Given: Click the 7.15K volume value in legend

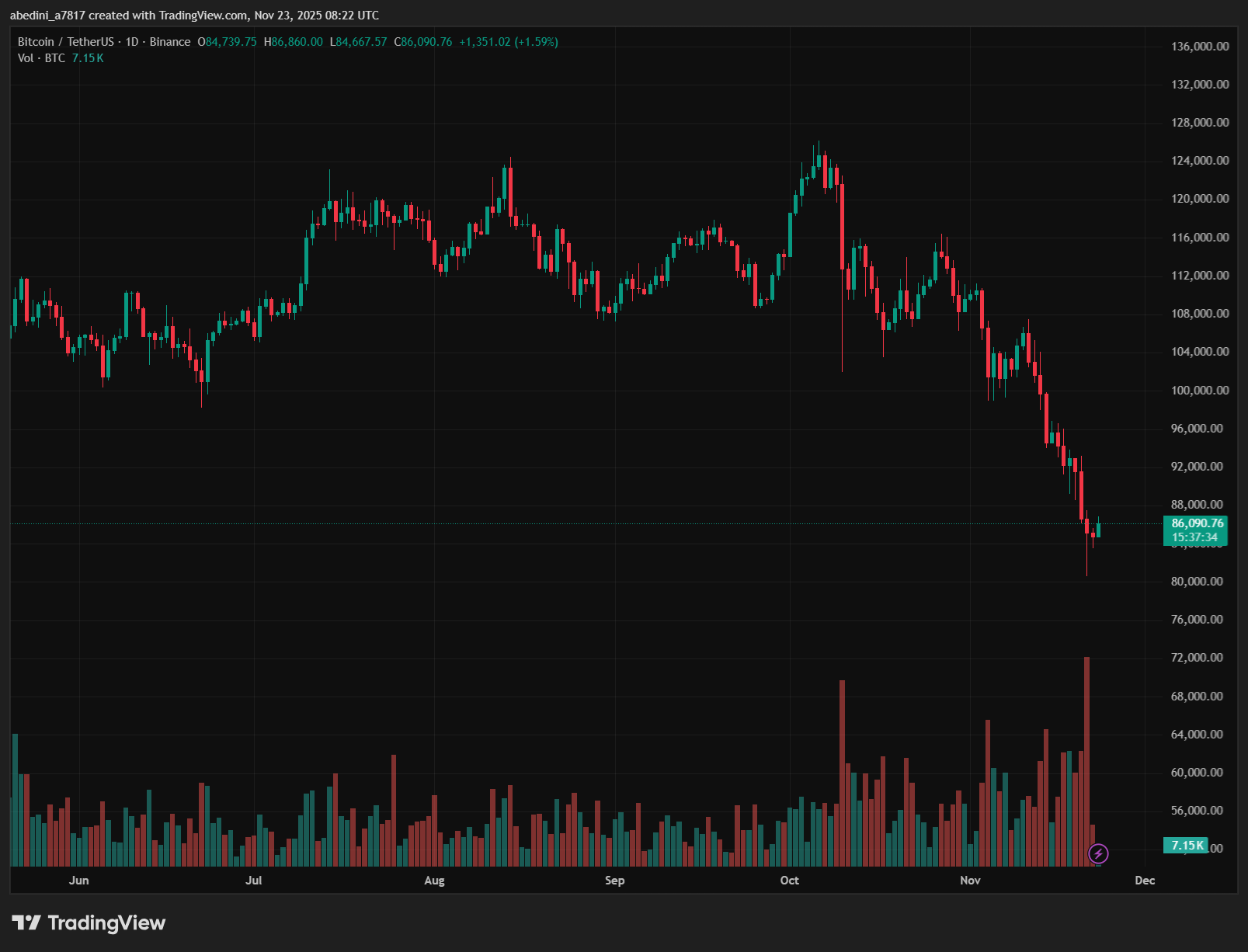Looking at the screenshot, I should [x=88, y=58].
